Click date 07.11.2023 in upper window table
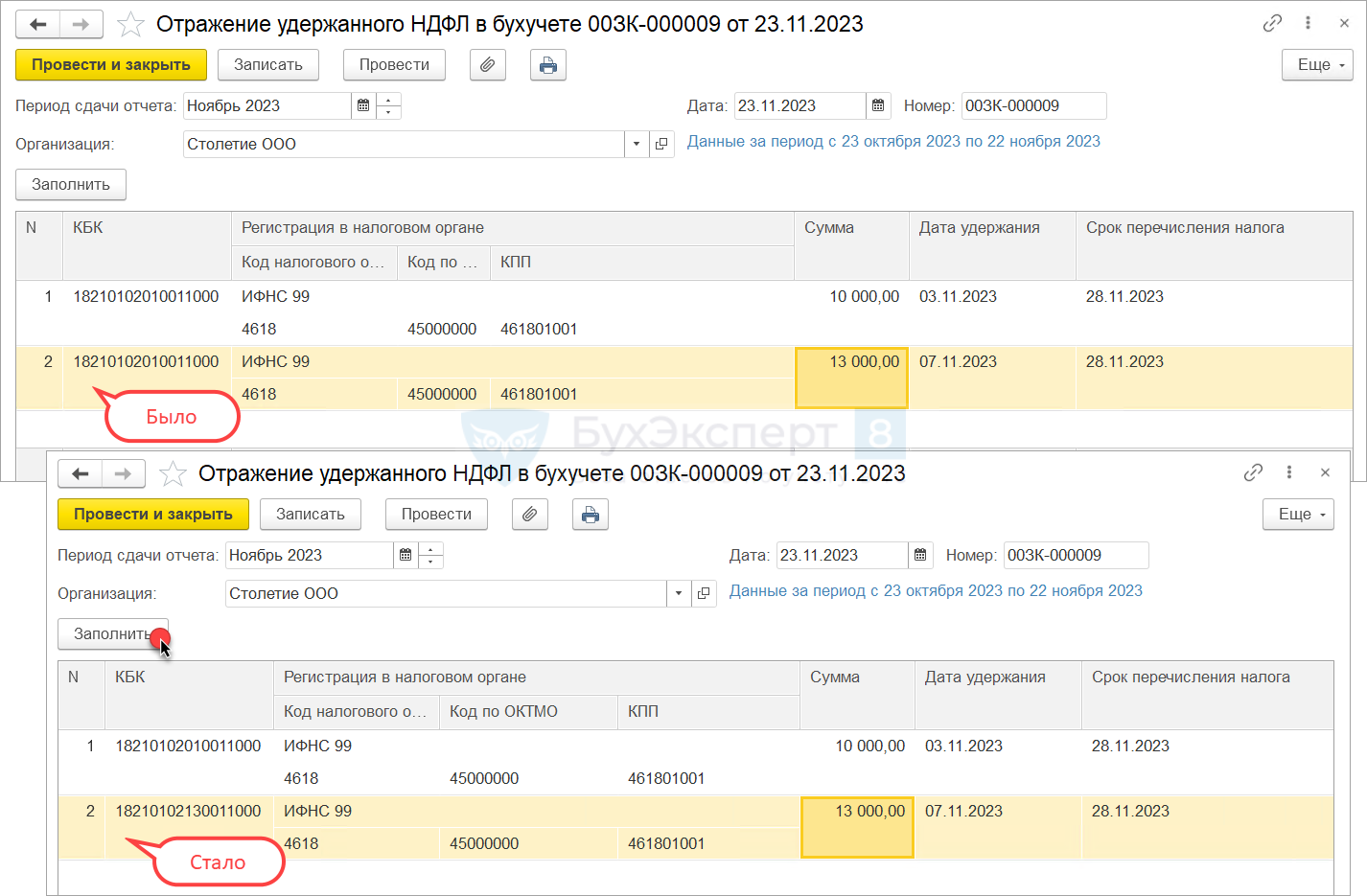Viewport: 1367px width, 896px height. coord(958,362)
